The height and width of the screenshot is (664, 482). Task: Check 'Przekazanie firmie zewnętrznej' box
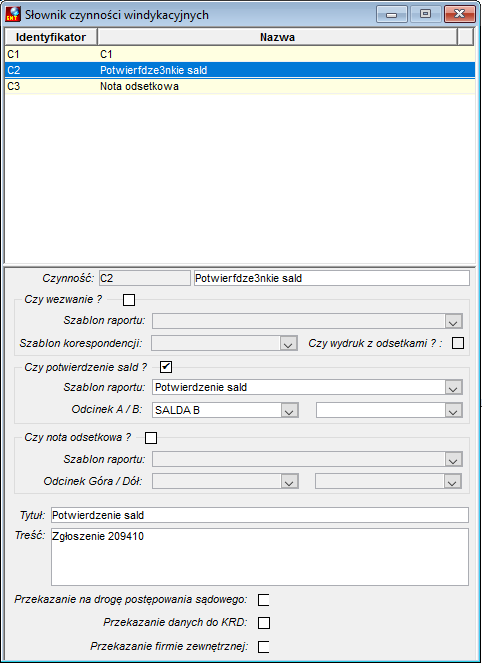point(263,646)
